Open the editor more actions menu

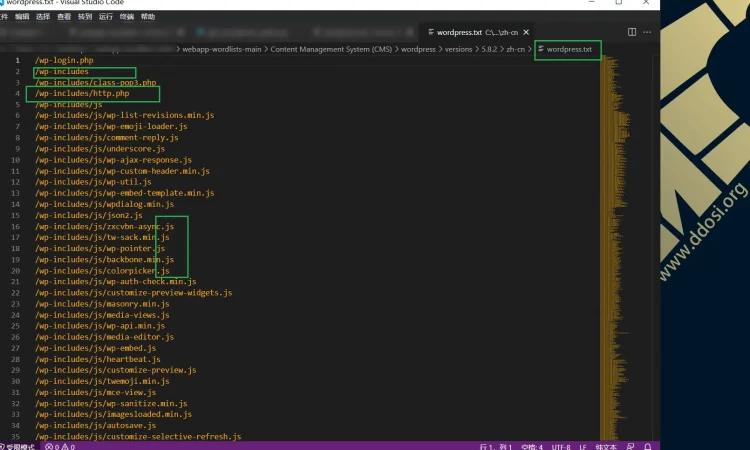click(647, 32)
